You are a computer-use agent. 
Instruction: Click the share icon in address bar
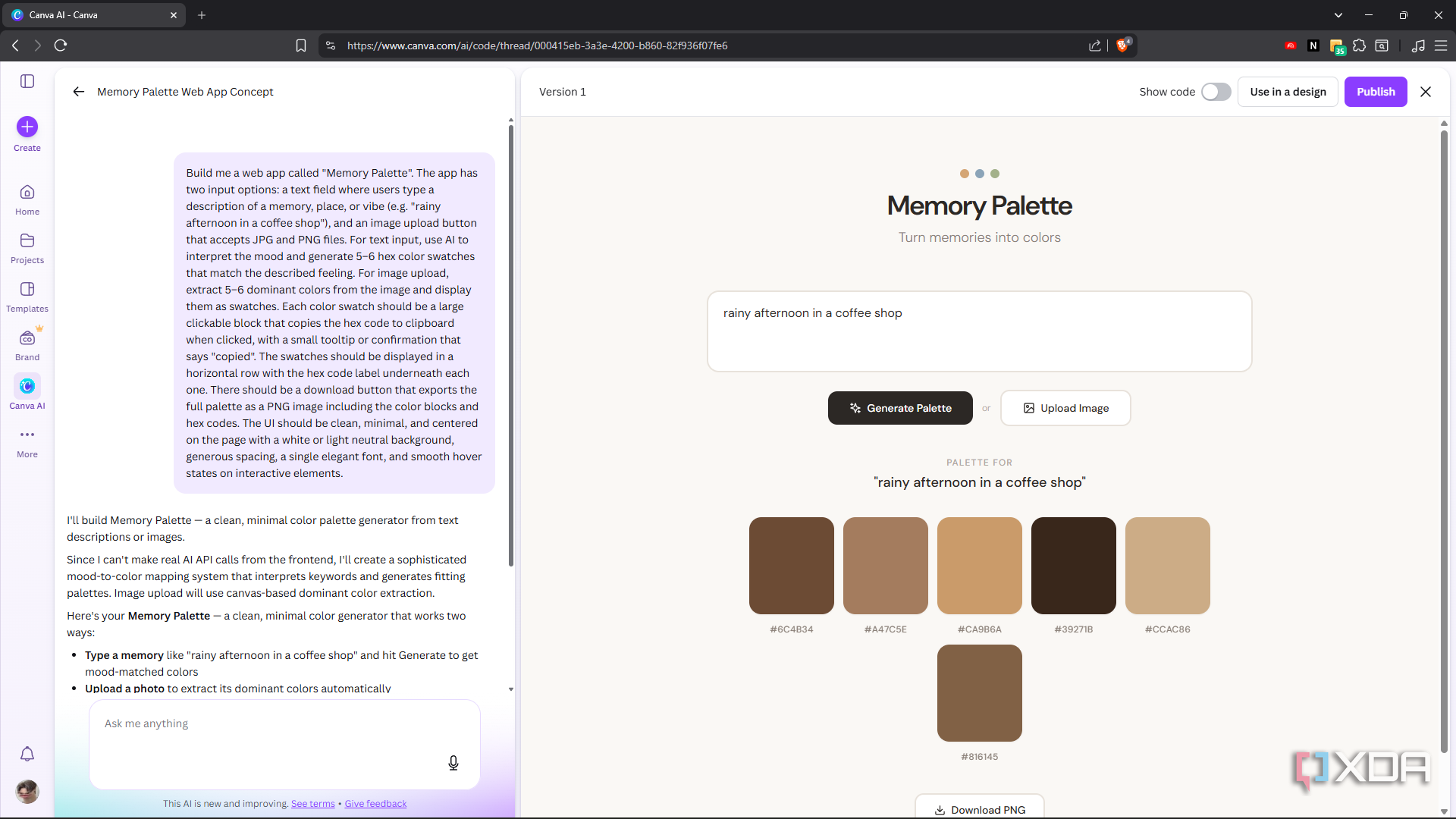click(x=1095, y=45)
